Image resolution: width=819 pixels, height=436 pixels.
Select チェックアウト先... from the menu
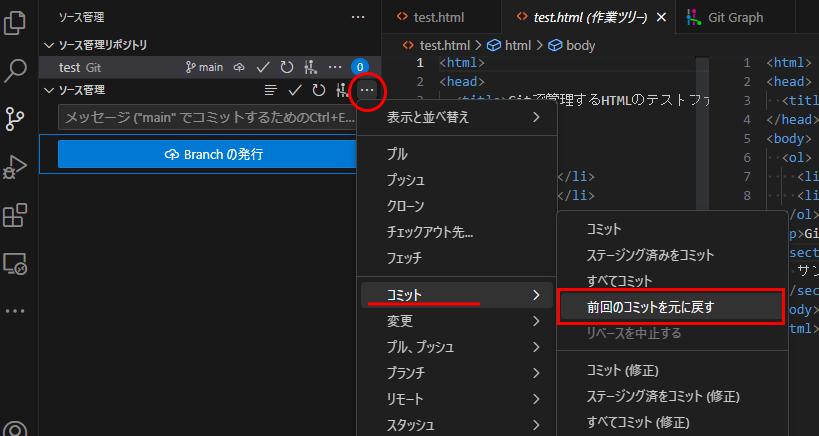pyautogui.click(x=457, y=232)
